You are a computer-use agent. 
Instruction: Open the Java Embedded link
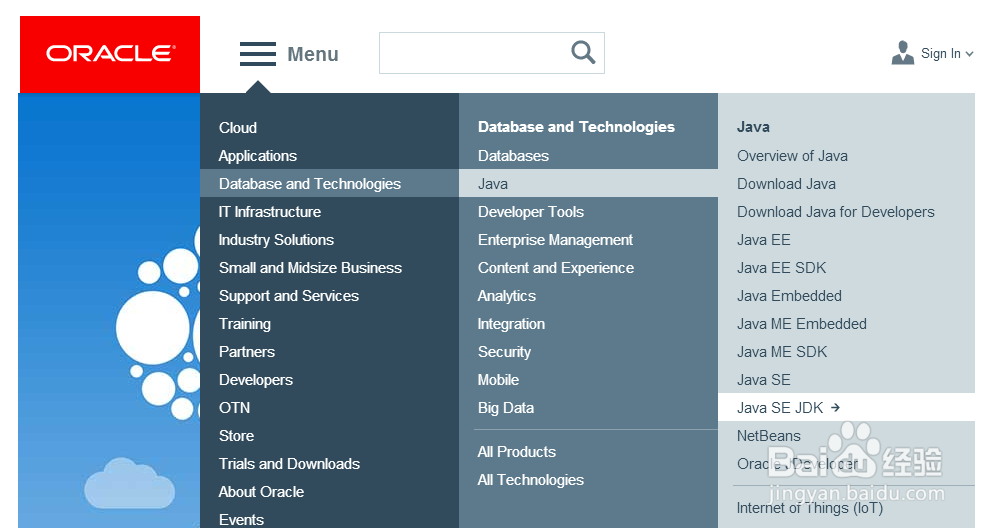[789, 296]
